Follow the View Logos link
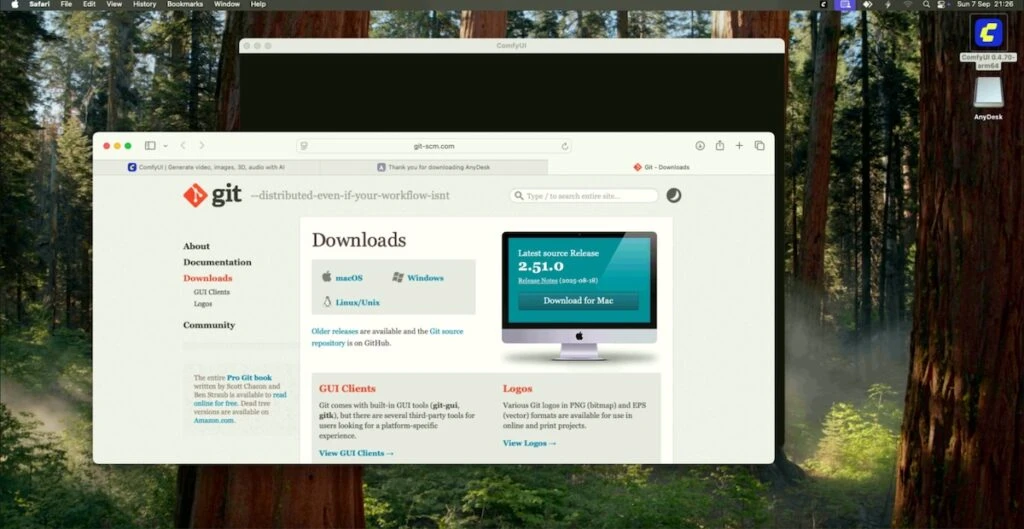1024x529 pixels. click(529, 443)
